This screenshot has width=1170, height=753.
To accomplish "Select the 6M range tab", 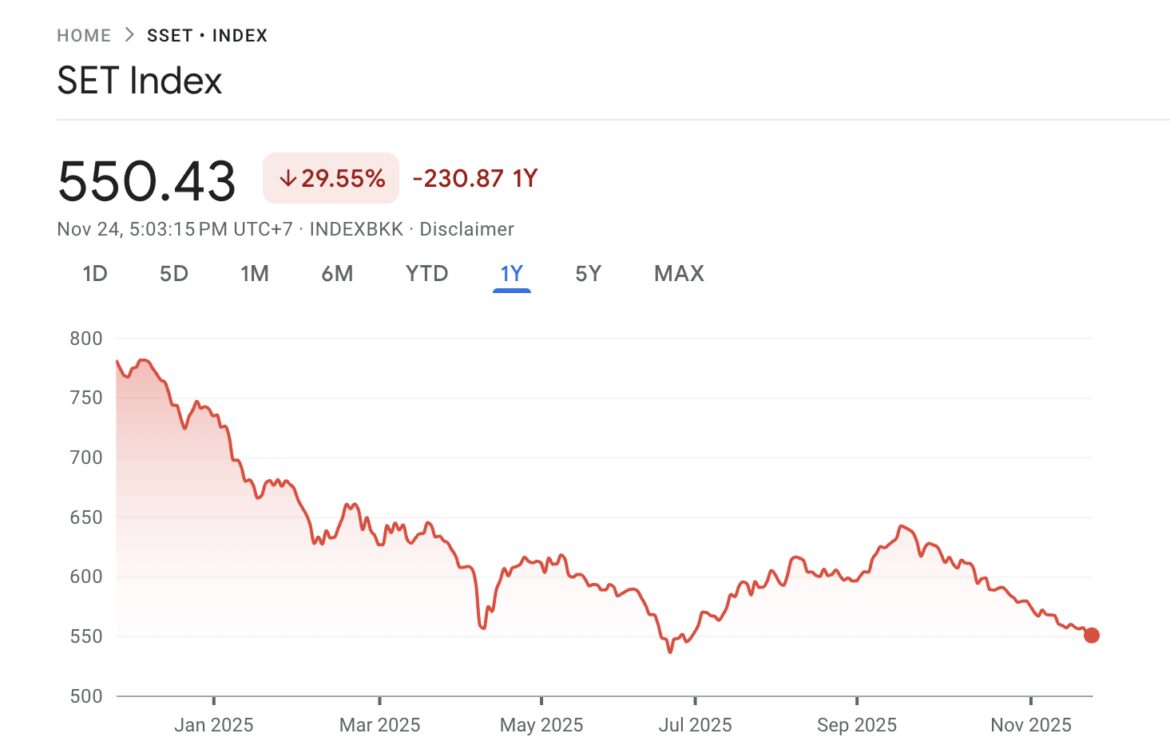I will coord(337,274).
